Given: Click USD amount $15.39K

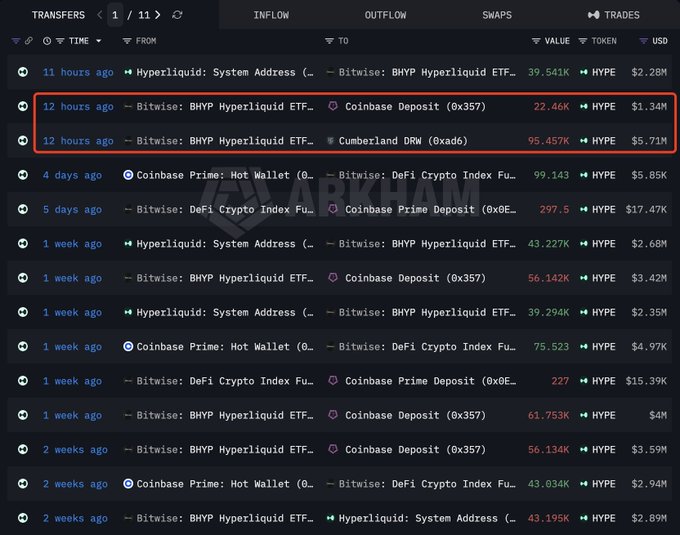Looking at the screenshot, I should (646, 381).
